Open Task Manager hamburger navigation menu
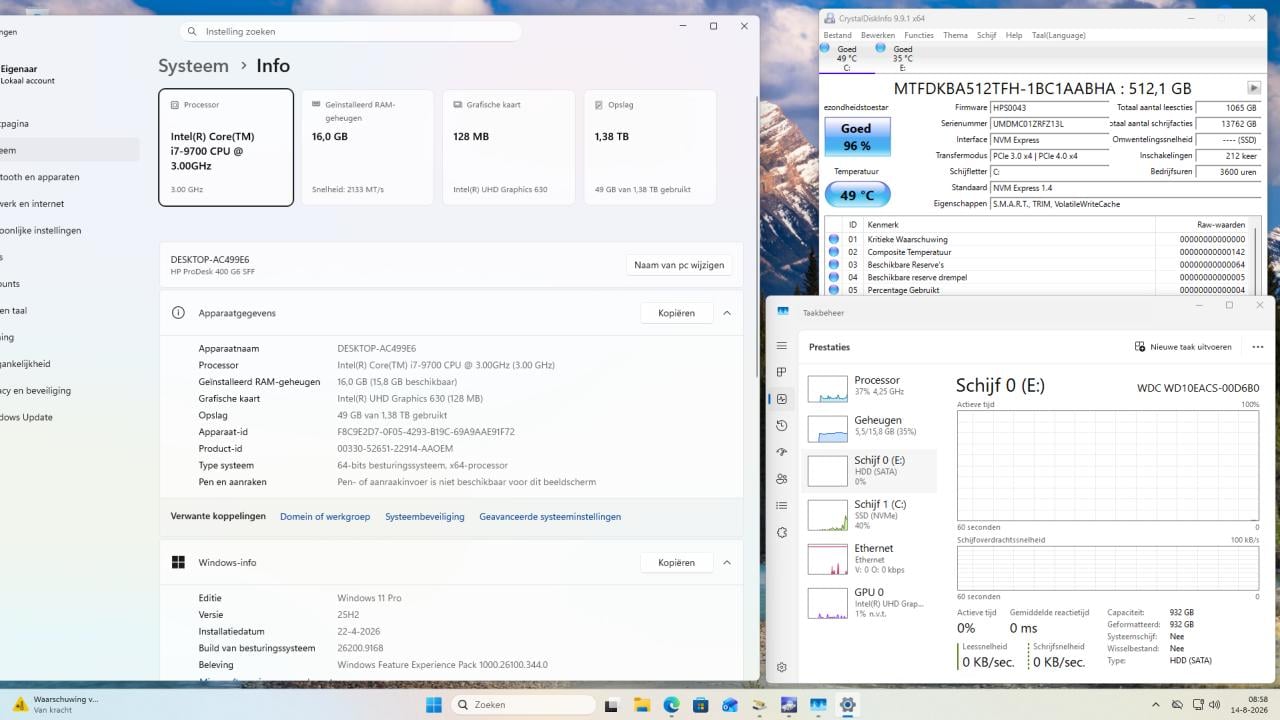 click(x=782, y=346)
